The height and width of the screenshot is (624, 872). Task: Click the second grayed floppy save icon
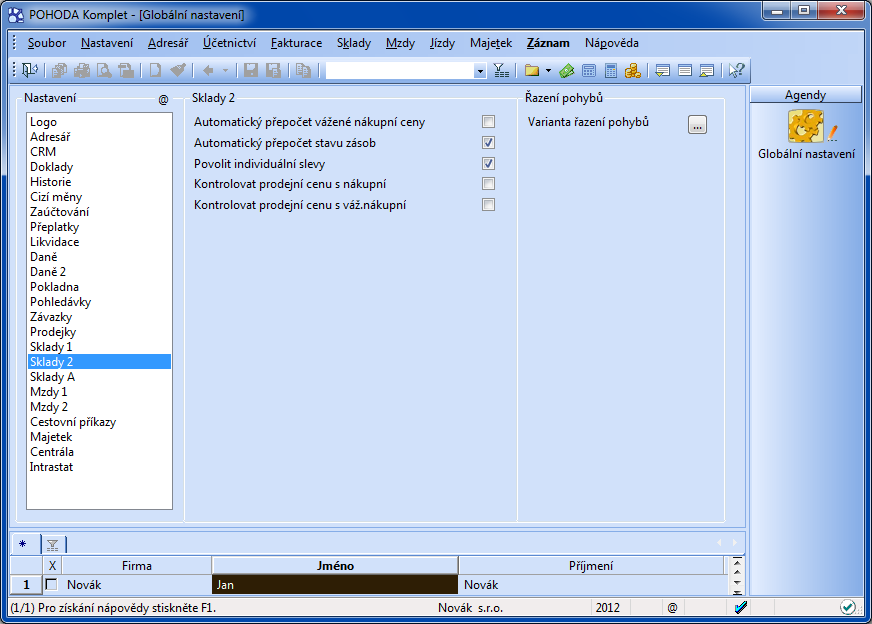pyautogui.click(x=273, y=70)
